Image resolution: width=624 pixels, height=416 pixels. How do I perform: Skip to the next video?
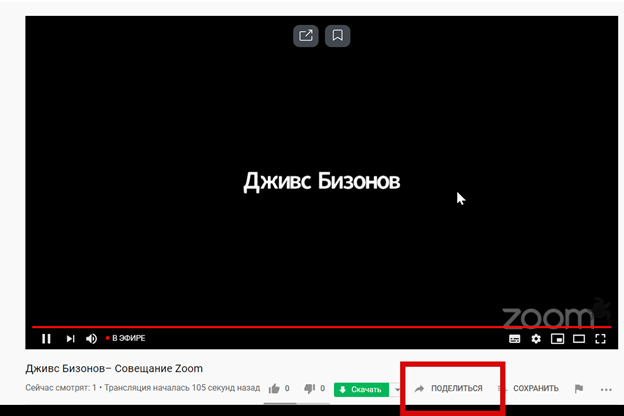tap(70, 339)
